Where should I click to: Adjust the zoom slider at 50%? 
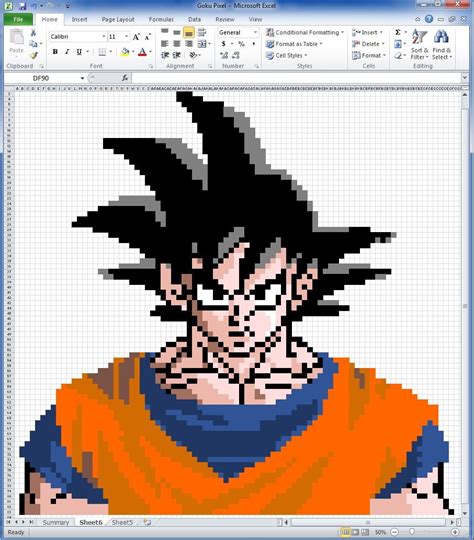(412, 532)
